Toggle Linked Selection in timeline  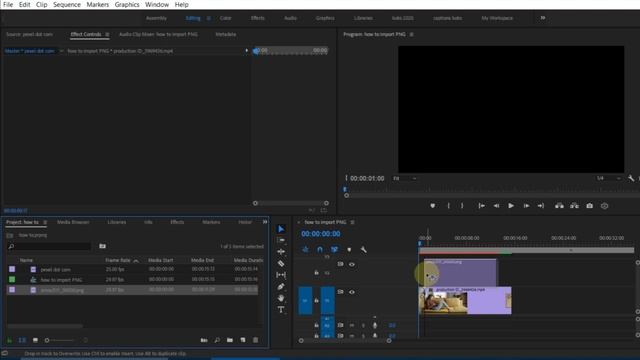334,249
